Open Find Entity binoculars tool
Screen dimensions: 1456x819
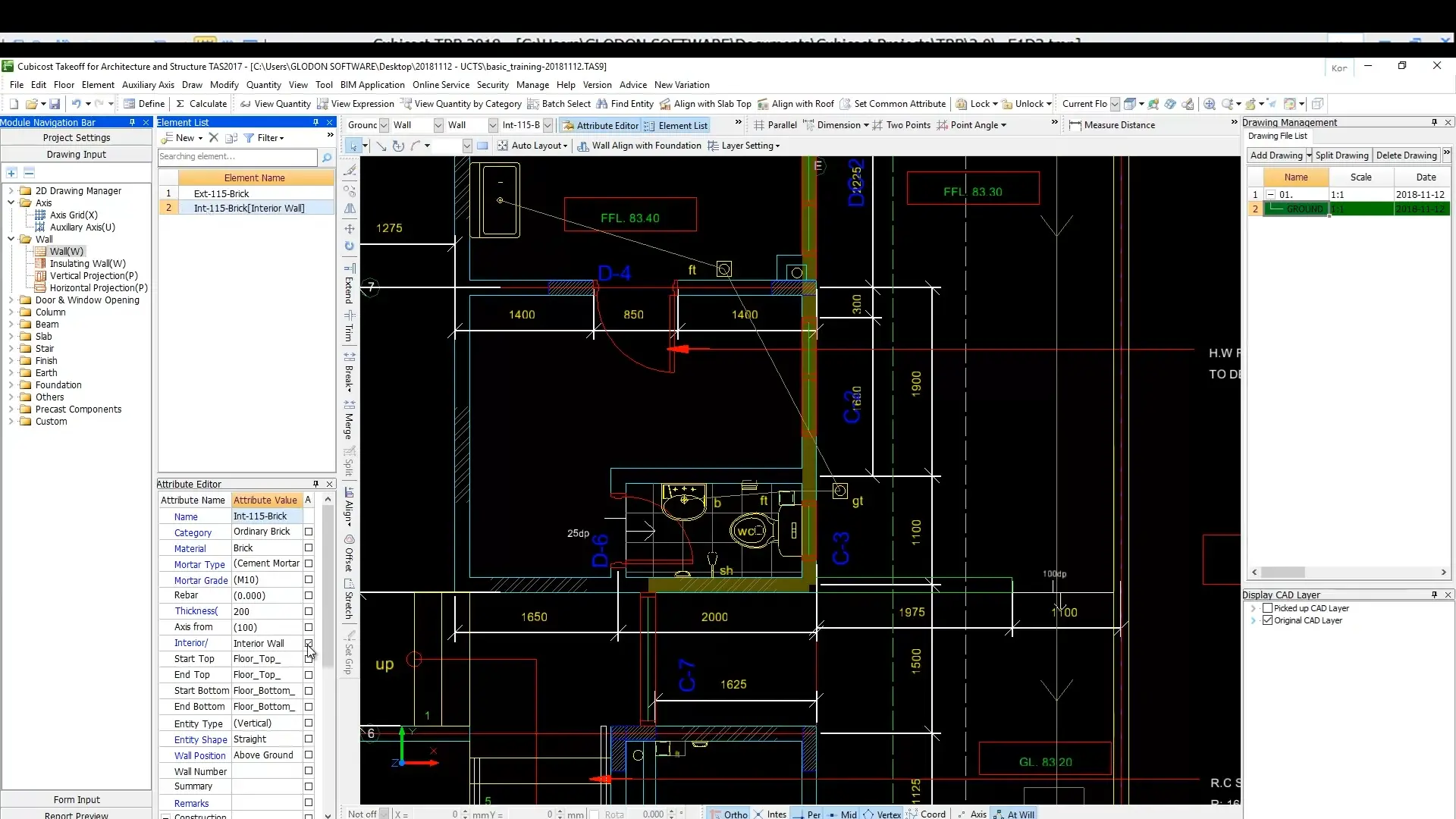[602, 104]
